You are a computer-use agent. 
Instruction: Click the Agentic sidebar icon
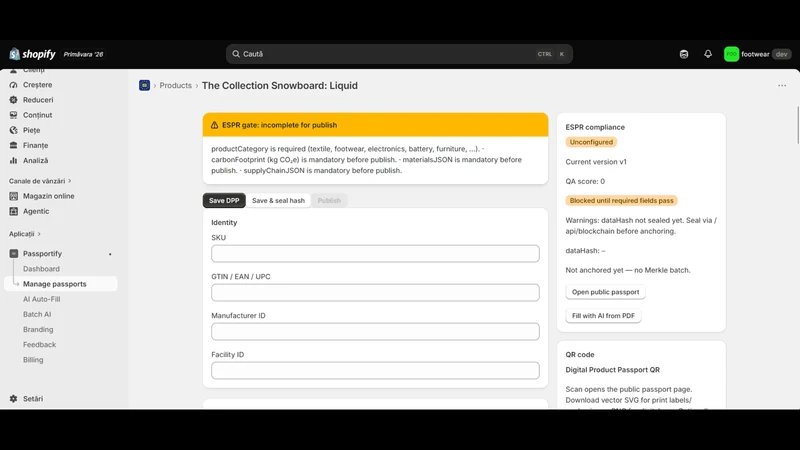click(x=13, y=211)
